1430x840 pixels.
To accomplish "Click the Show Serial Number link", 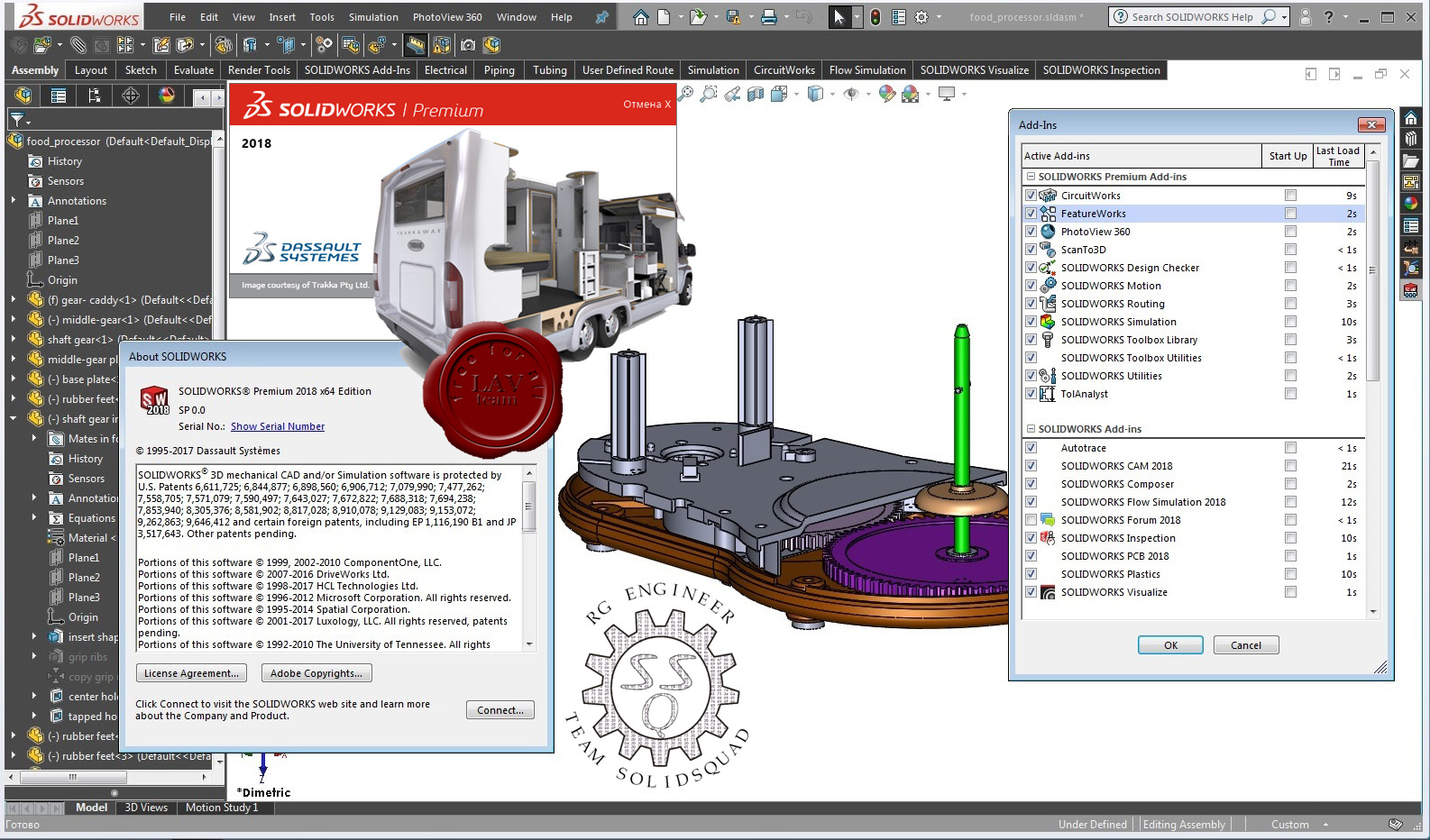I will (x=278, y=426).
